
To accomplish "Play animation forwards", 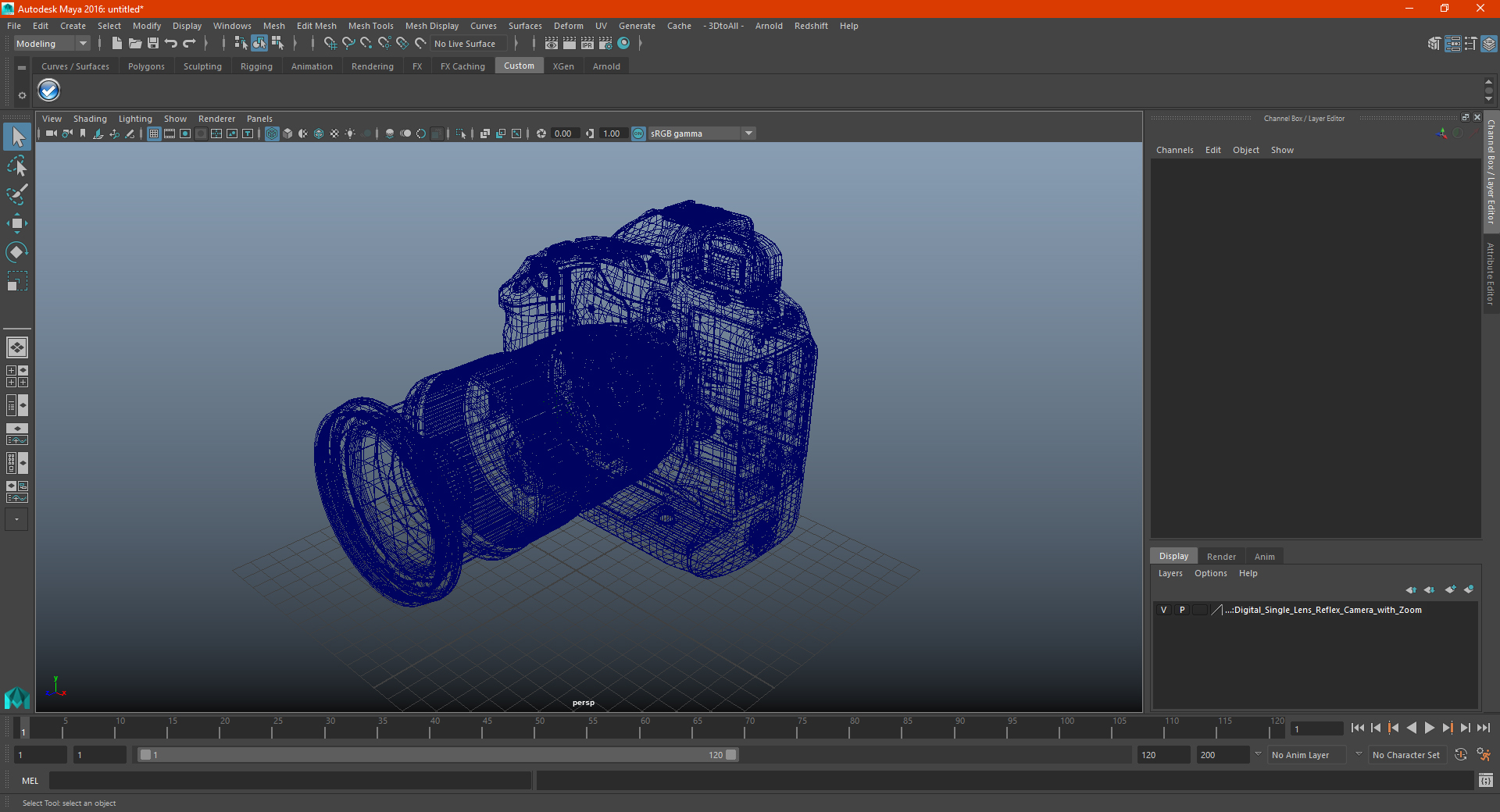I will 1429,728.
